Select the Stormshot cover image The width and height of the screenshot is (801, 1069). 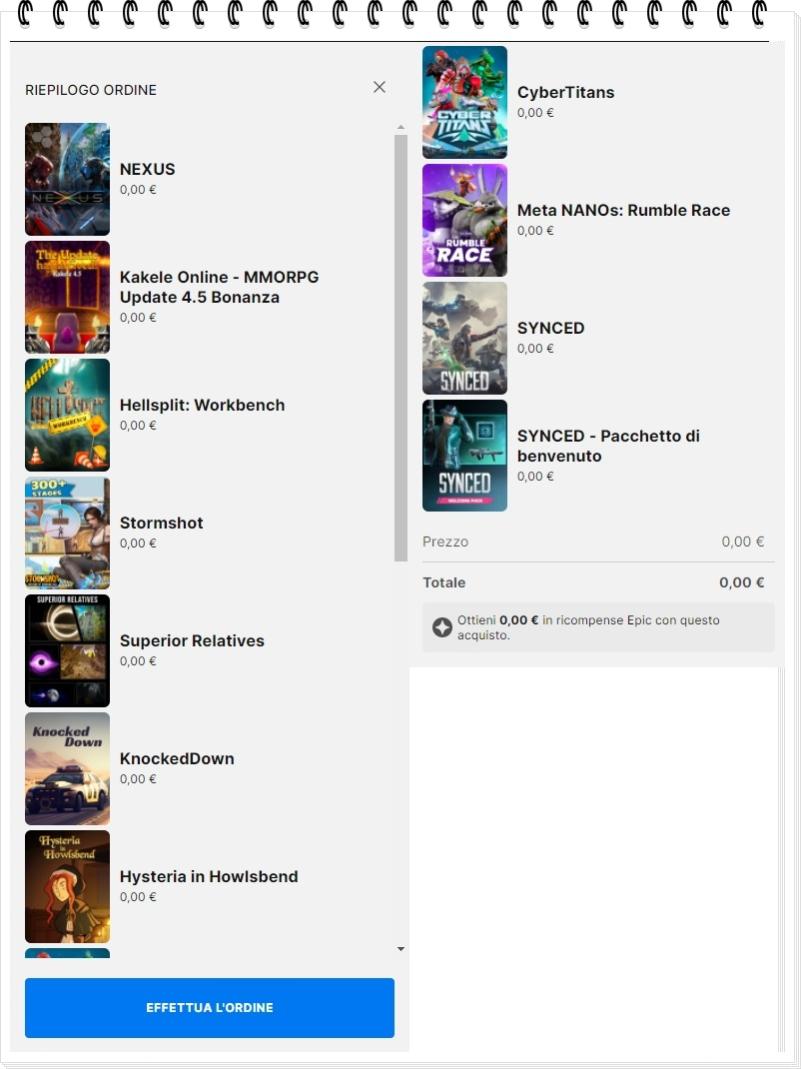67,533
